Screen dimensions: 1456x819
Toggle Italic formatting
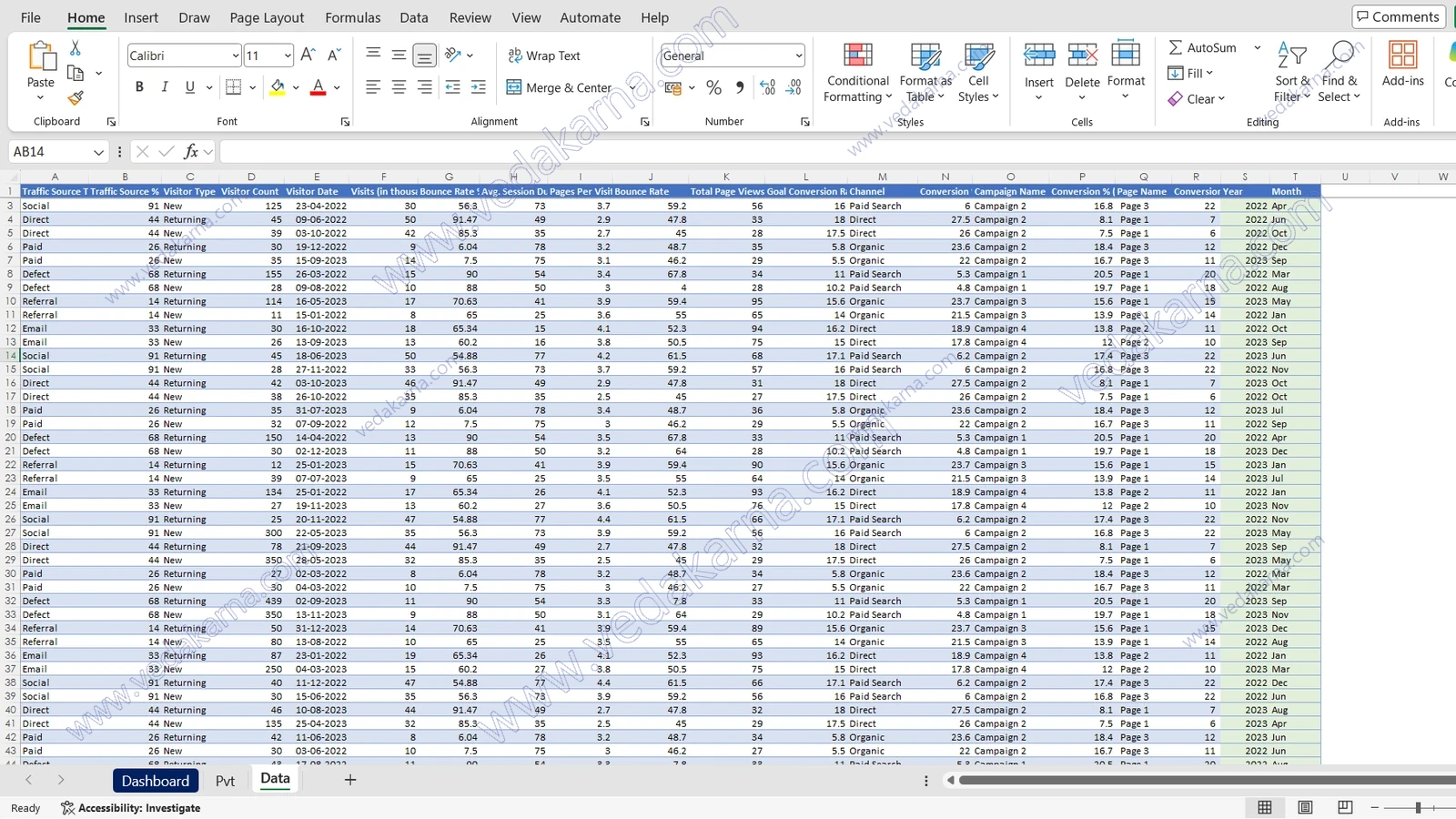coord(165,87)
